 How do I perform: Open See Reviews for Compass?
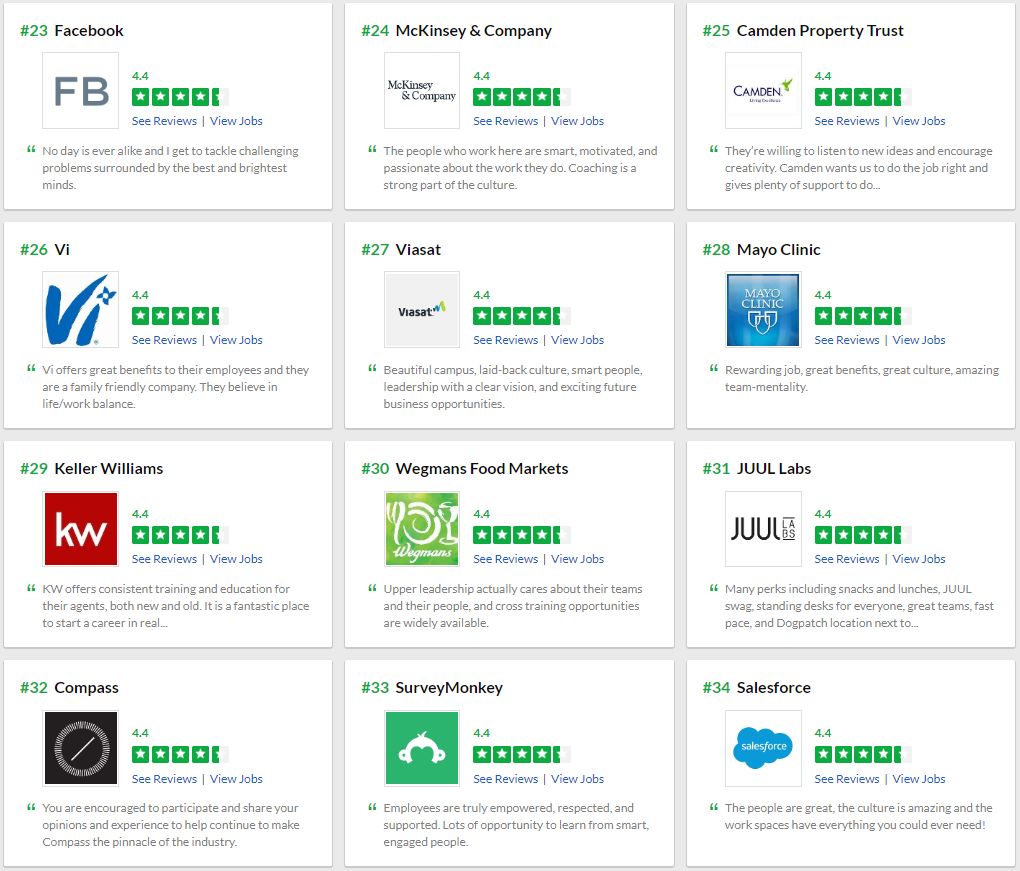(164, 779)
